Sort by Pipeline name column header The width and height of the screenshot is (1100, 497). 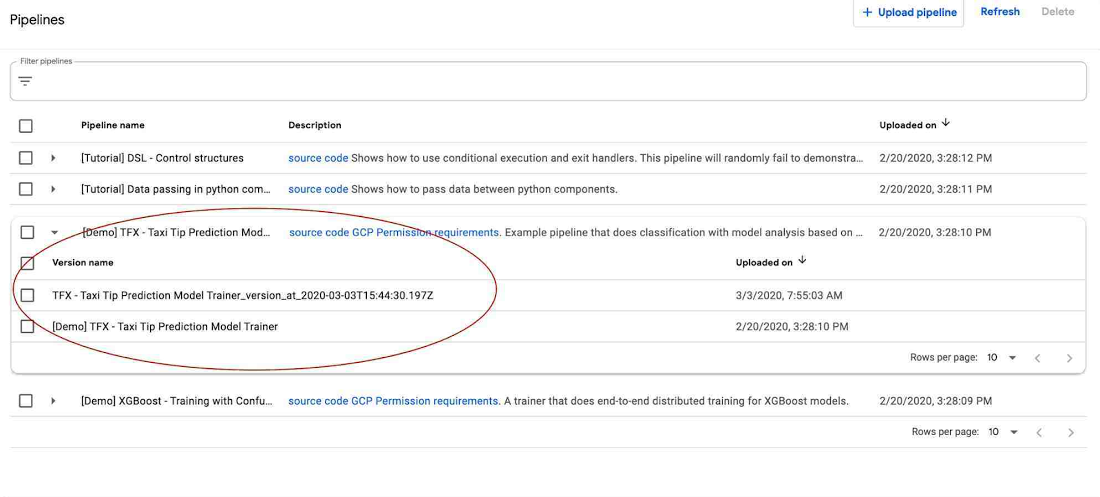point(113,125)
